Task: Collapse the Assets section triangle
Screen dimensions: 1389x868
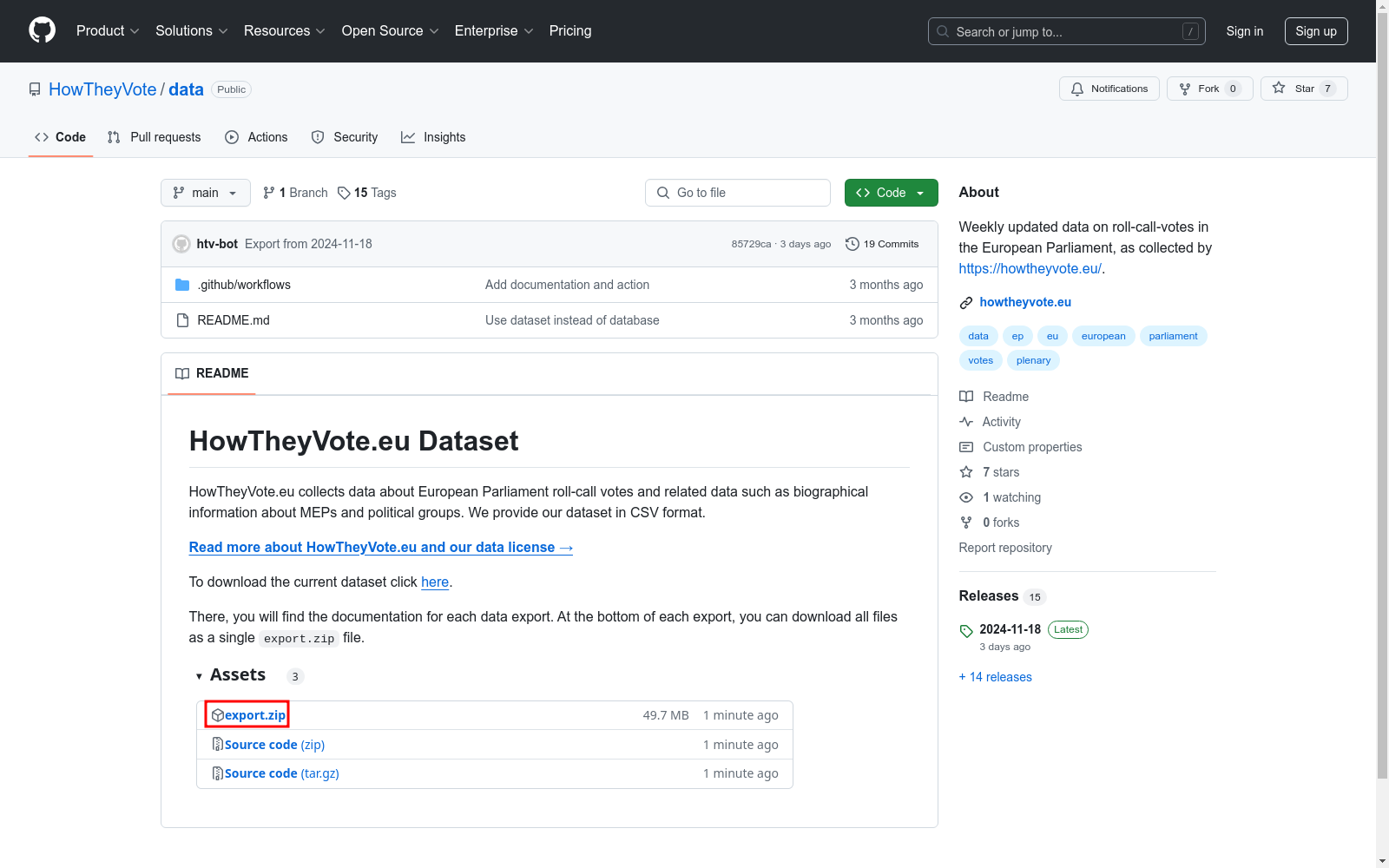Action: pos(199,676)
